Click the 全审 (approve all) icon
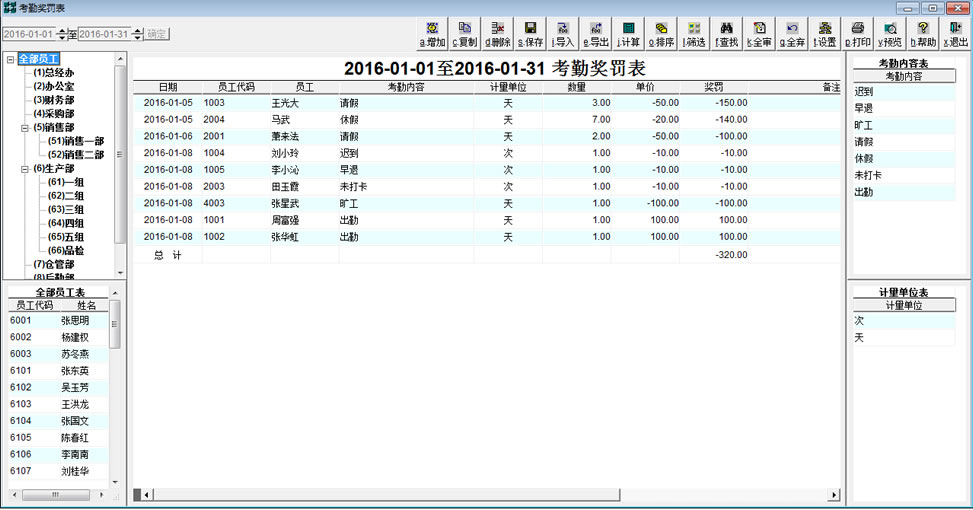 click(x=759, y=34)
